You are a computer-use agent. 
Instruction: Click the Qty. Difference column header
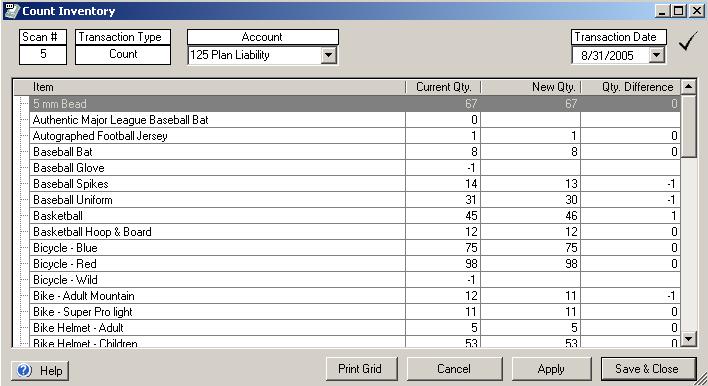[x=631, y=87]
